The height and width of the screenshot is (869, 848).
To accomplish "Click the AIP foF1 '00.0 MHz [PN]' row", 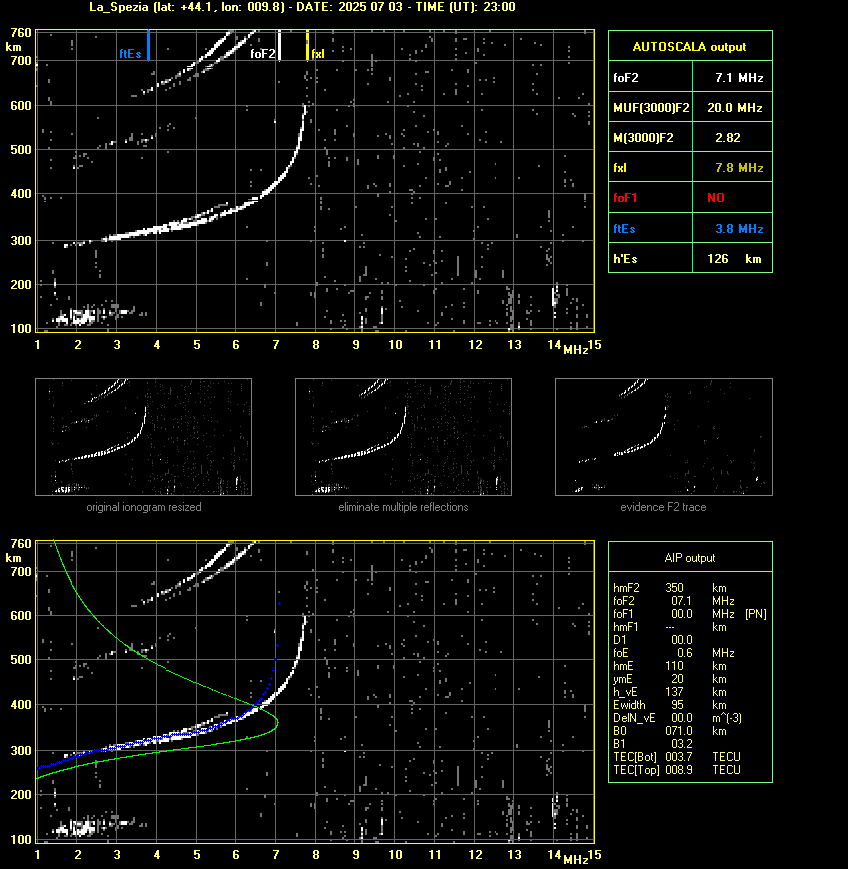I will click(690, 614).
